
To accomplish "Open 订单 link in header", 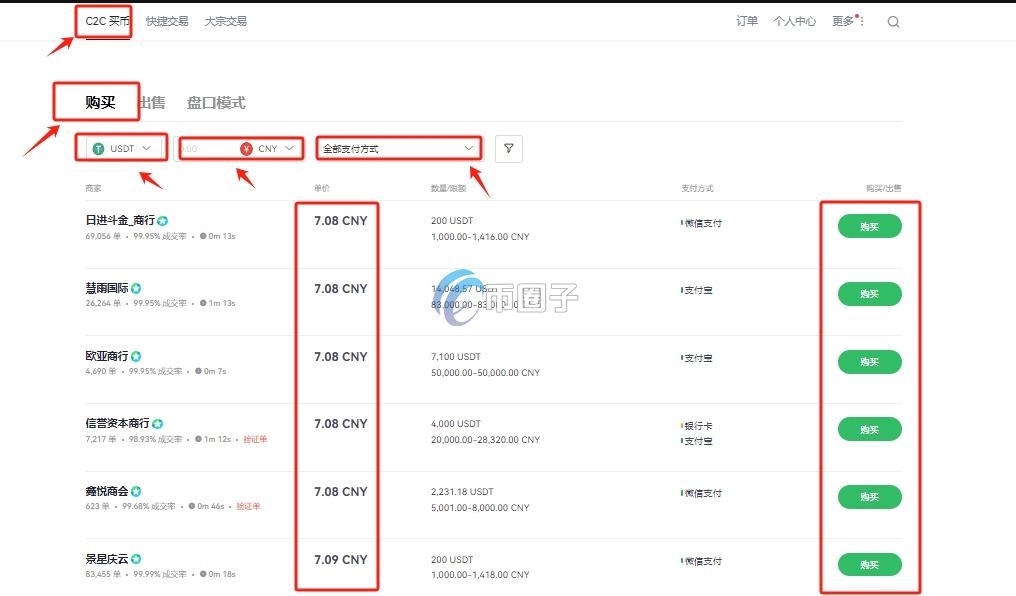I will click(746, 21).
